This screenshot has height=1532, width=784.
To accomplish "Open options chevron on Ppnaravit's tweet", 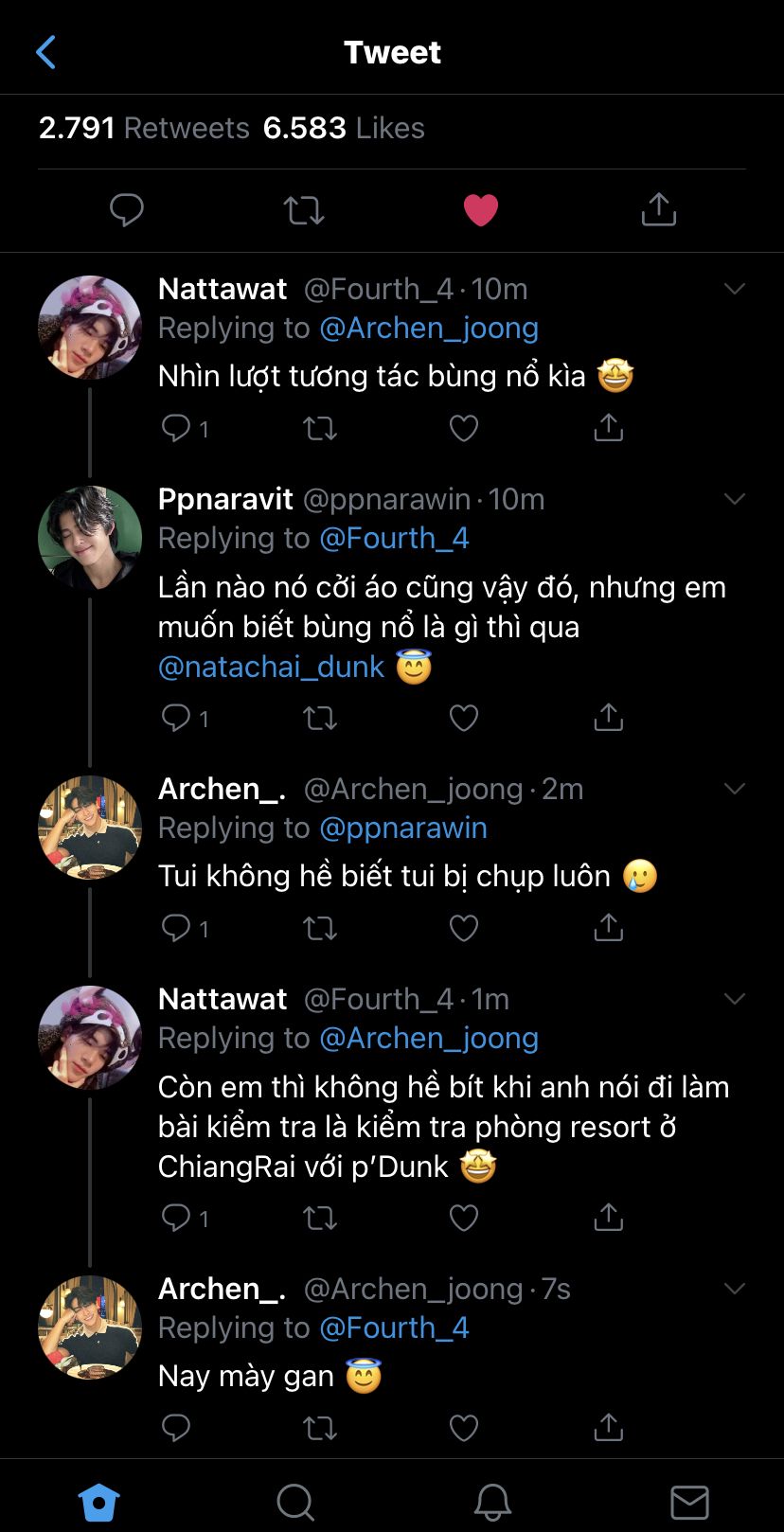I will click(x=735, y=499).
